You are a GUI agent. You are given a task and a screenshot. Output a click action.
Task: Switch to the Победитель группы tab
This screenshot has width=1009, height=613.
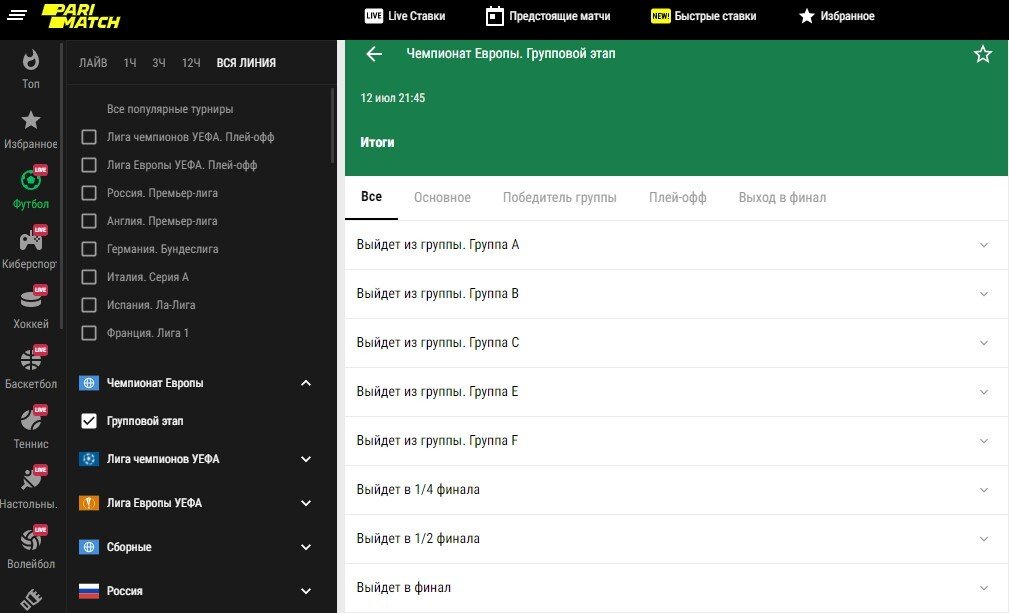[559, 198]
